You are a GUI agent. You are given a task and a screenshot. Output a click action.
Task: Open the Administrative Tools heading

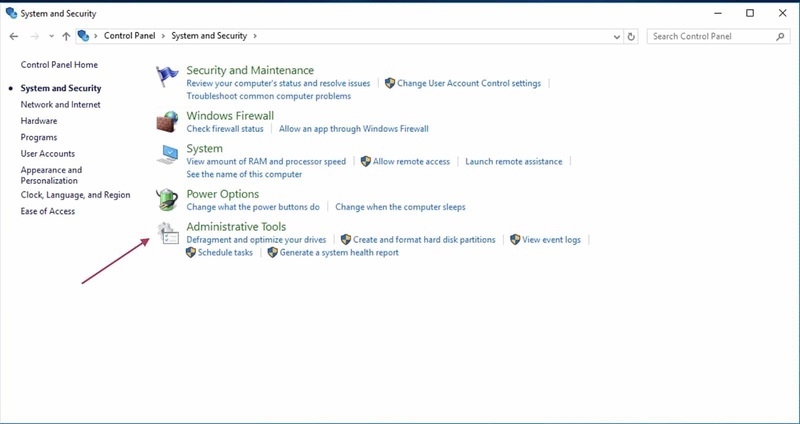pyautogui.click(x=236, y=227)
